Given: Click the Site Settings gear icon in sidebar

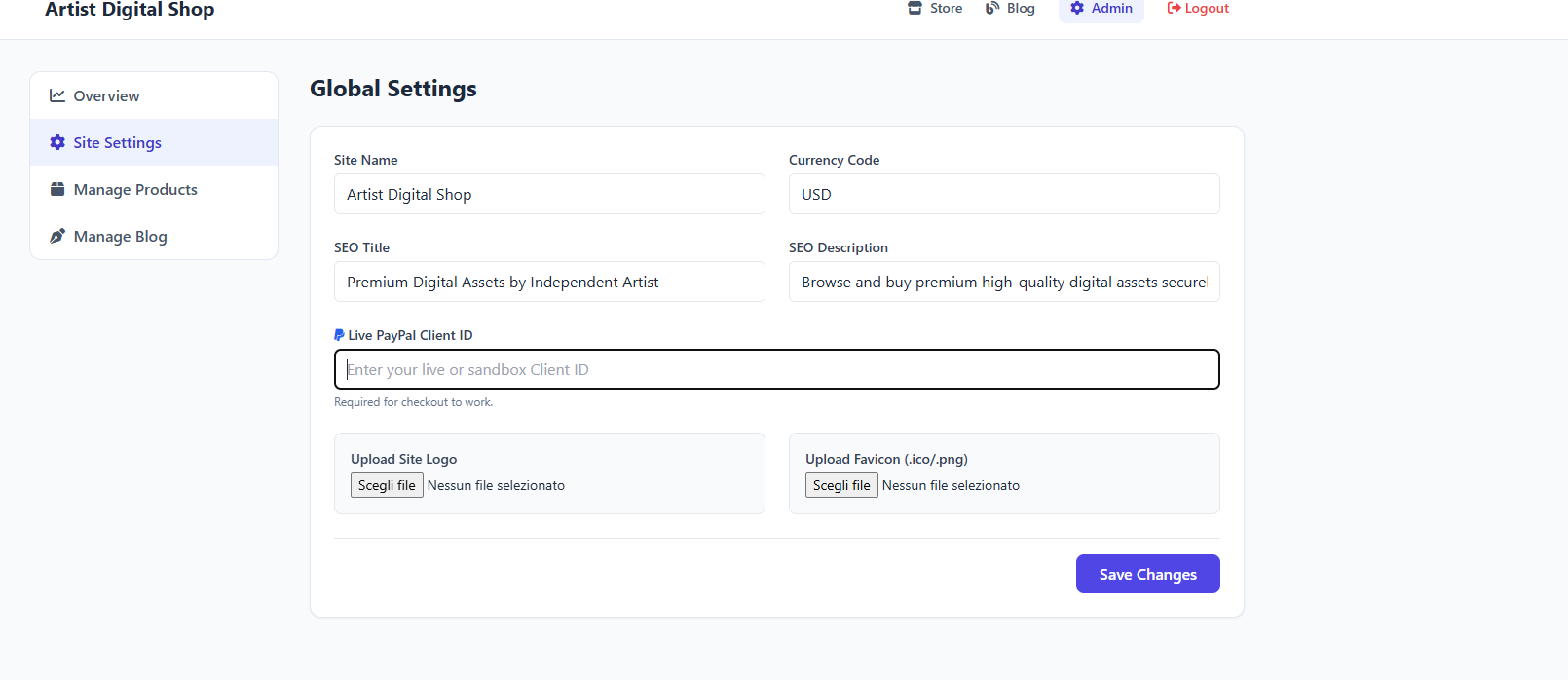Looking at the screenshot, I should click(x=57, y=142).
